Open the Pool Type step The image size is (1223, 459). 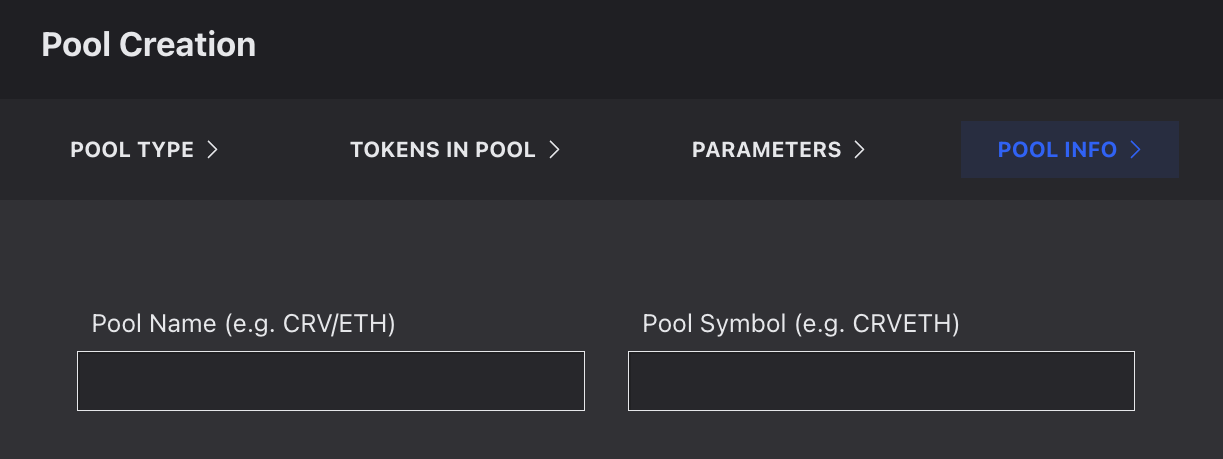pos(143,150)
